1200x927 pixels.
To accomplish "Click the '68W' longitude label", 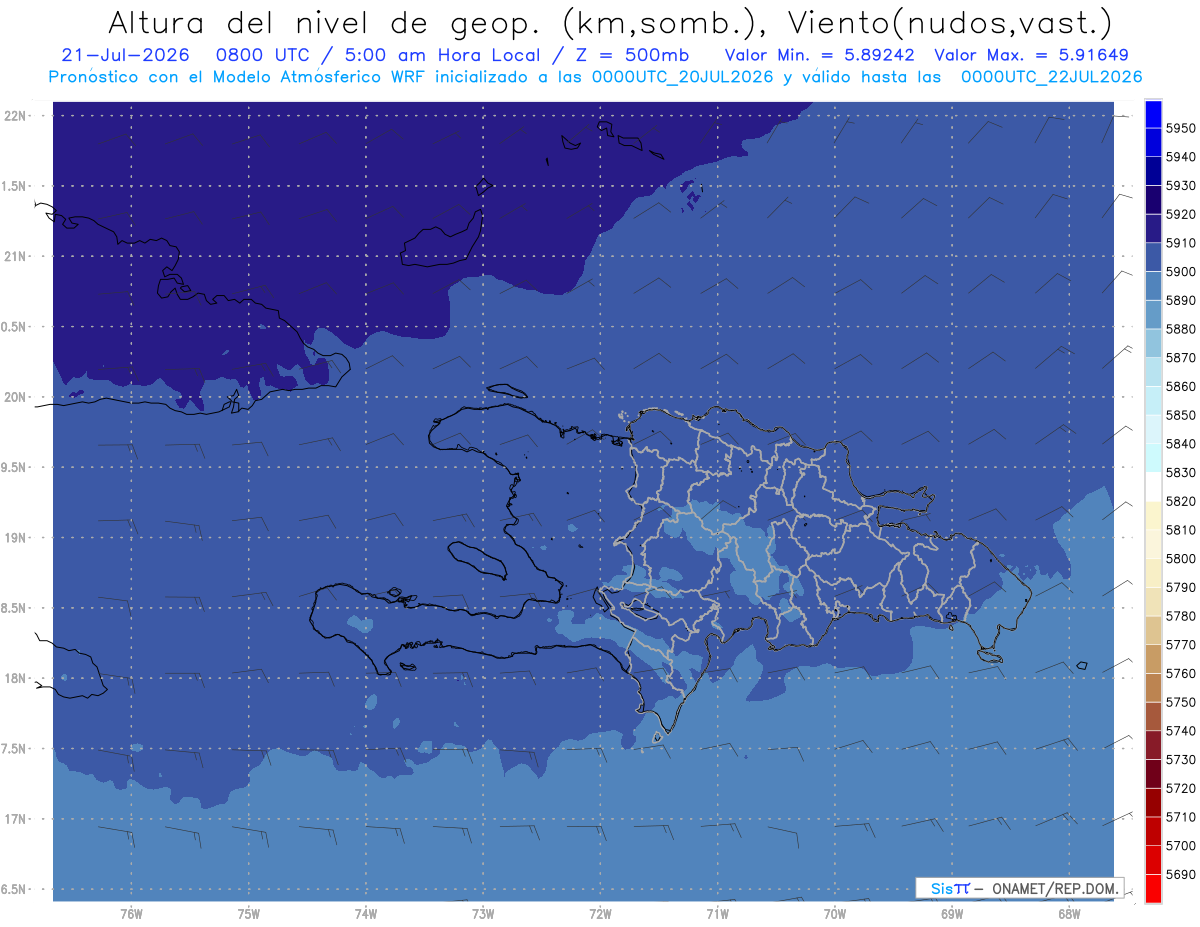I will [1069, 913].
